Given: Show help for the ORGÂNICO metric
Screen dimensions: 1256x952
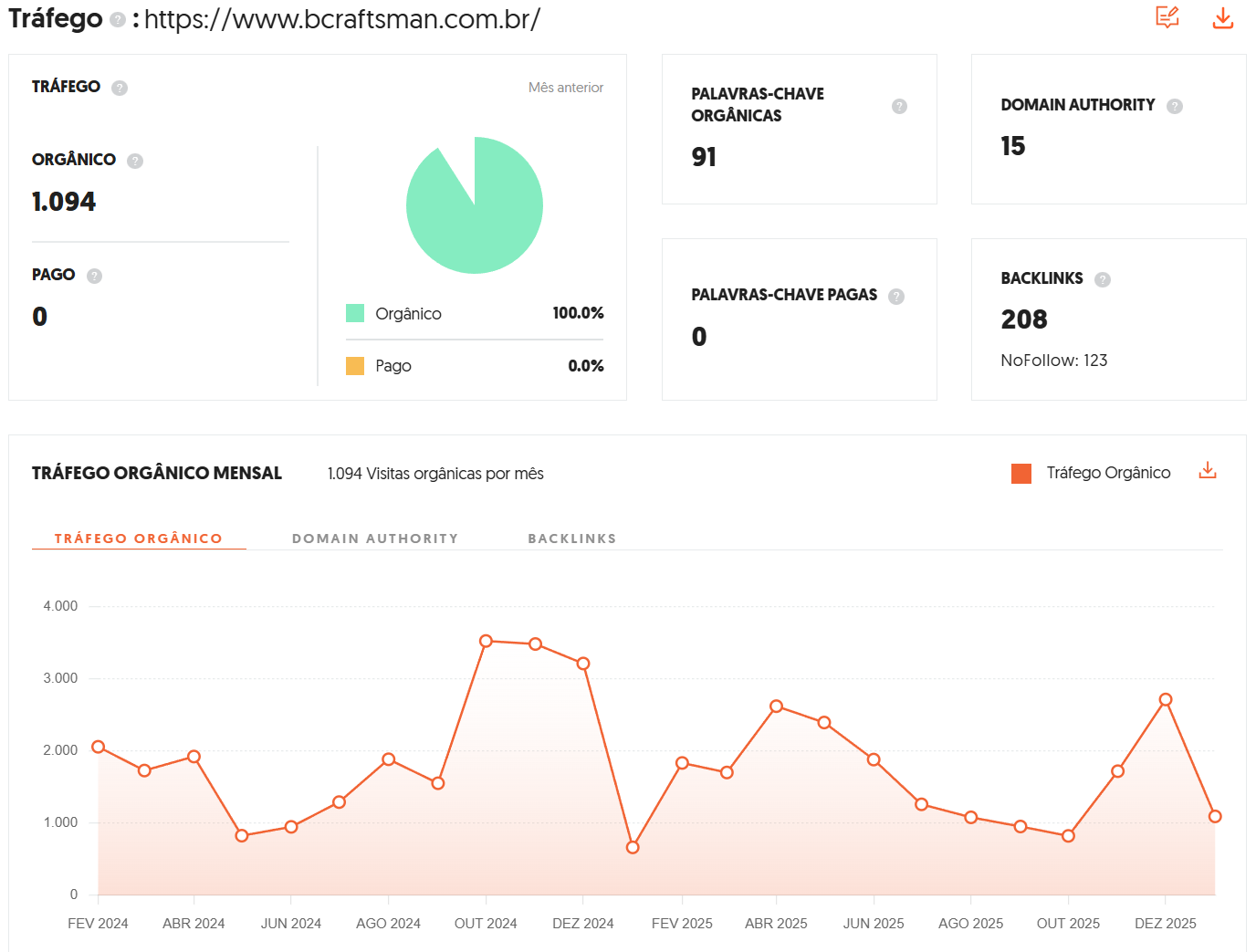Looking at the screenshot, I should (135, 161).
